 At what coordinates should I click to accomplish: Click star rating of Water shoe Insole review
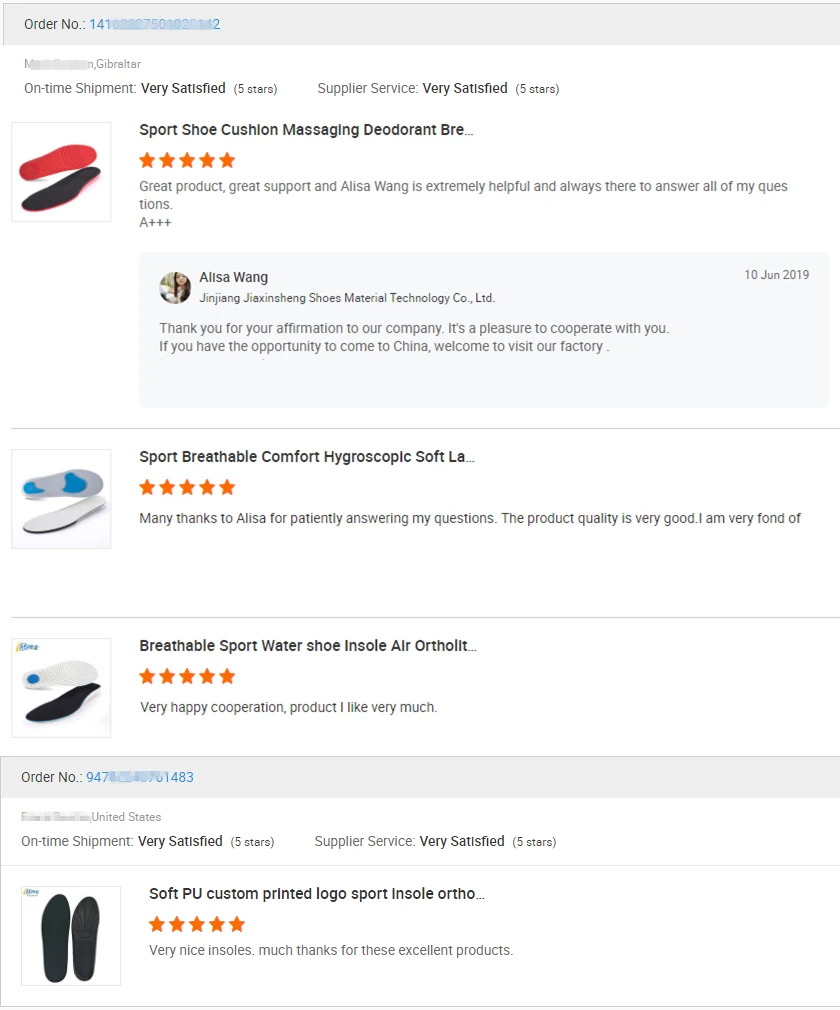[x=187, y=676]
